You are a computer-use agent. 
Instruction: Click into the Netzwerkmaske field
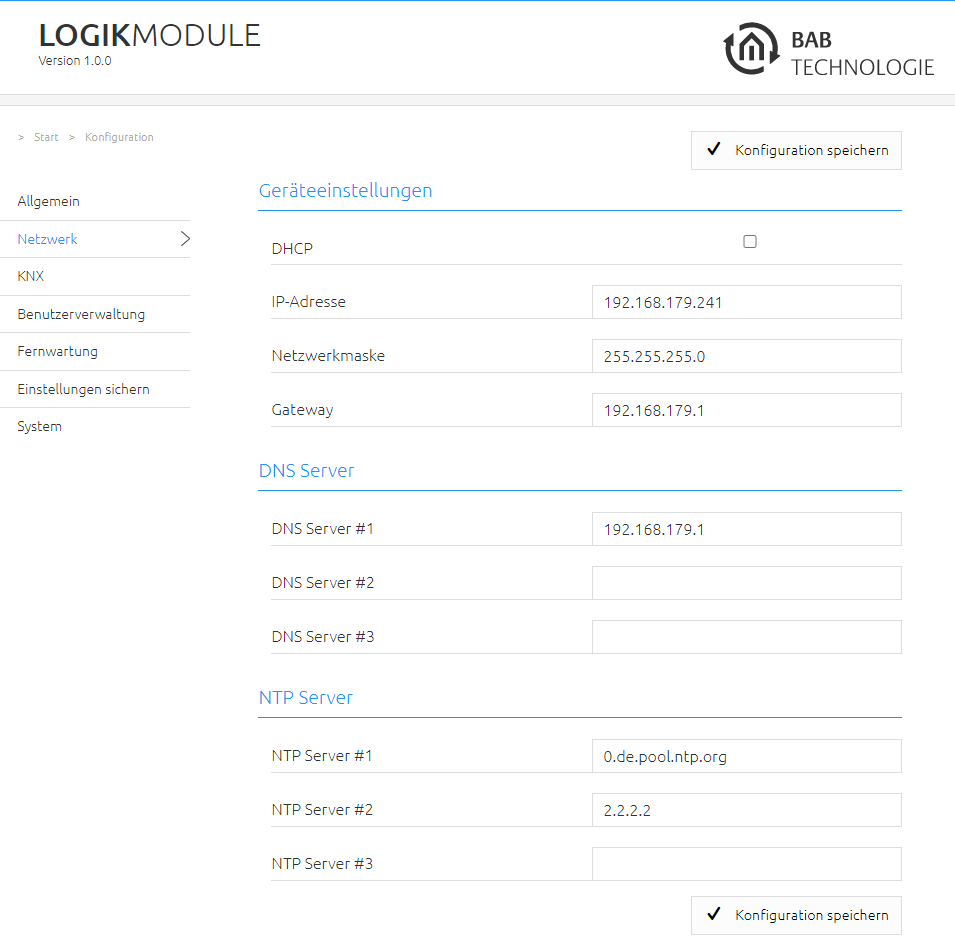[x=747, y=356]
